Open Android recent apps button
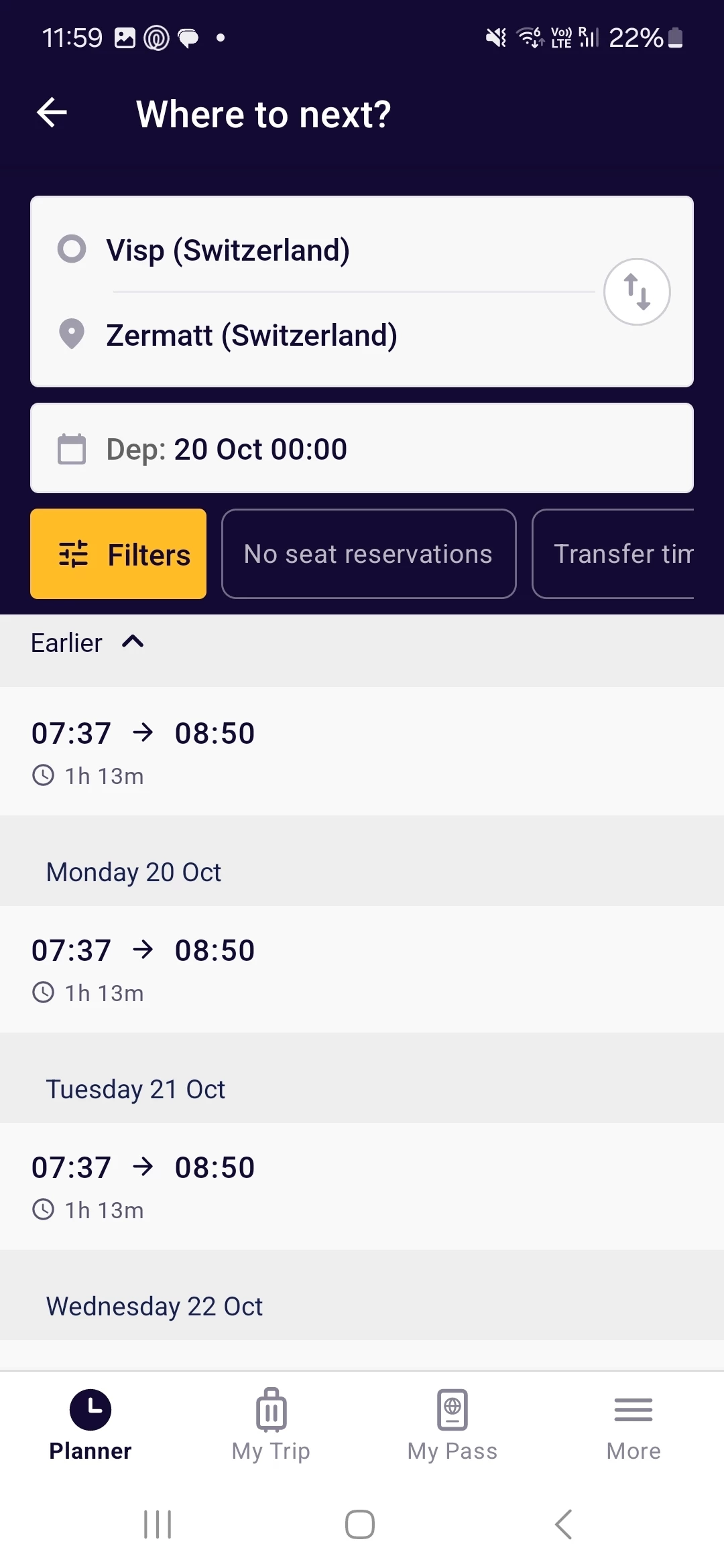Viewport: 724px width, 1568px height. 158,1524
